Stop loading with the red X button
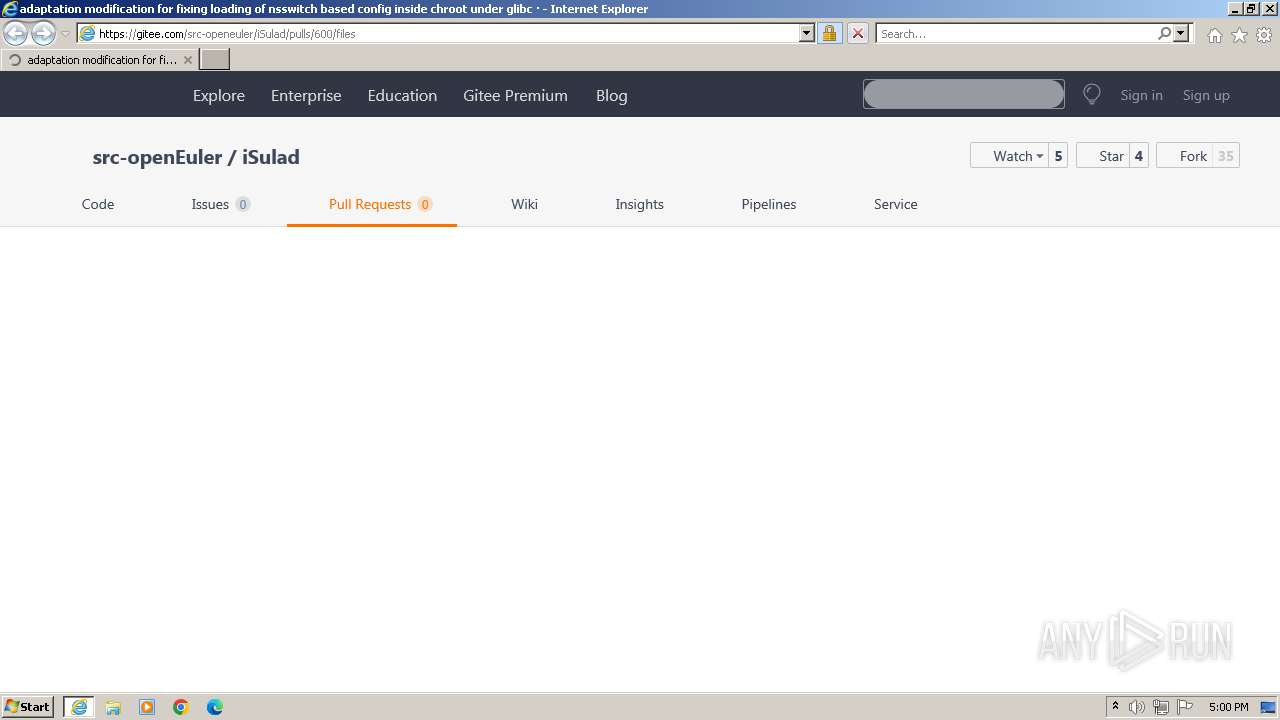 coord(857,33)
